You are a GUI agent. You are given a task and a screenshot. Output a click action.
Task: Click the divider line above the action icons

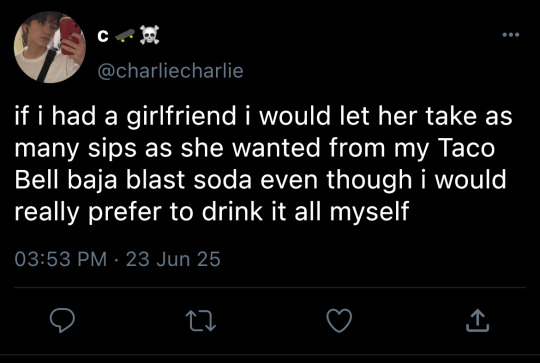click(270, 287)
